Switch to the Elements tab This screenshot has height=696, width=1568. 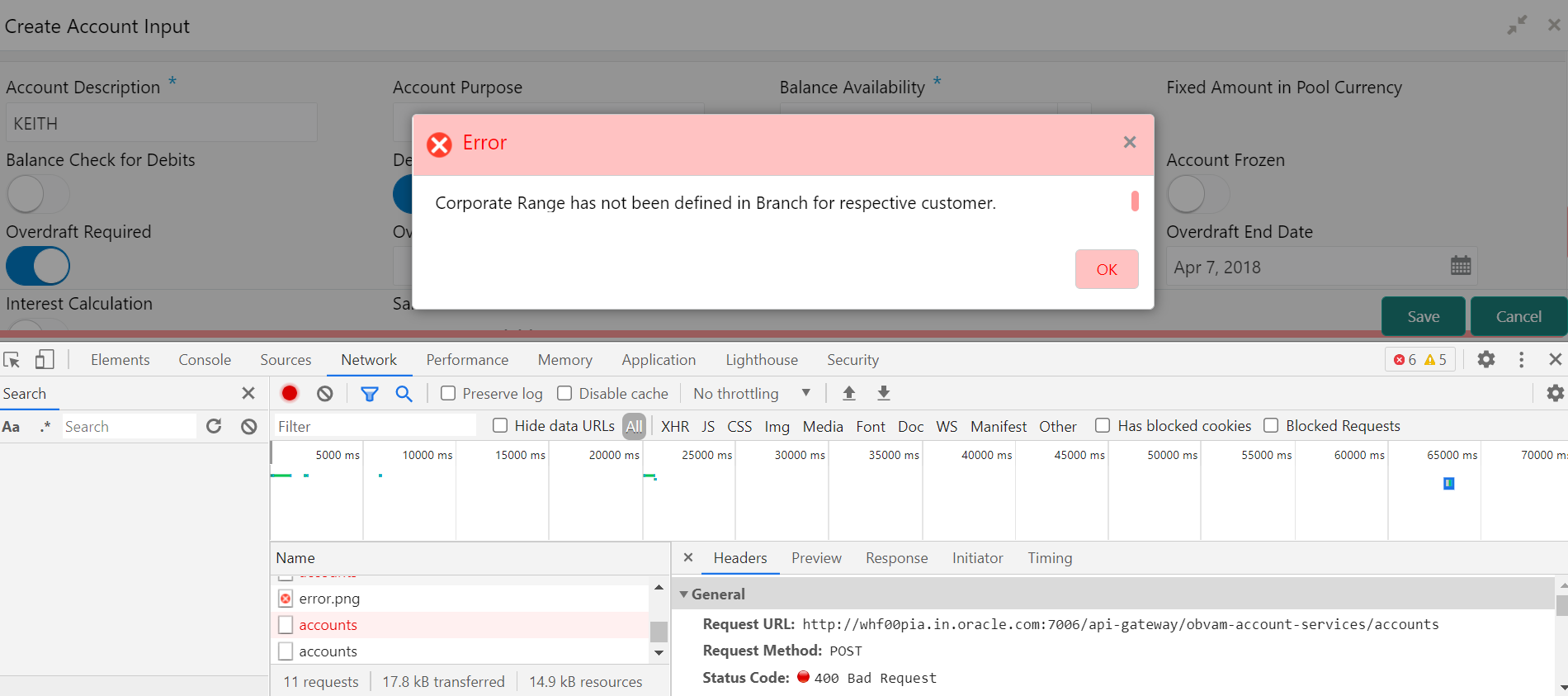pyautogui.click(x=120, y=360)
